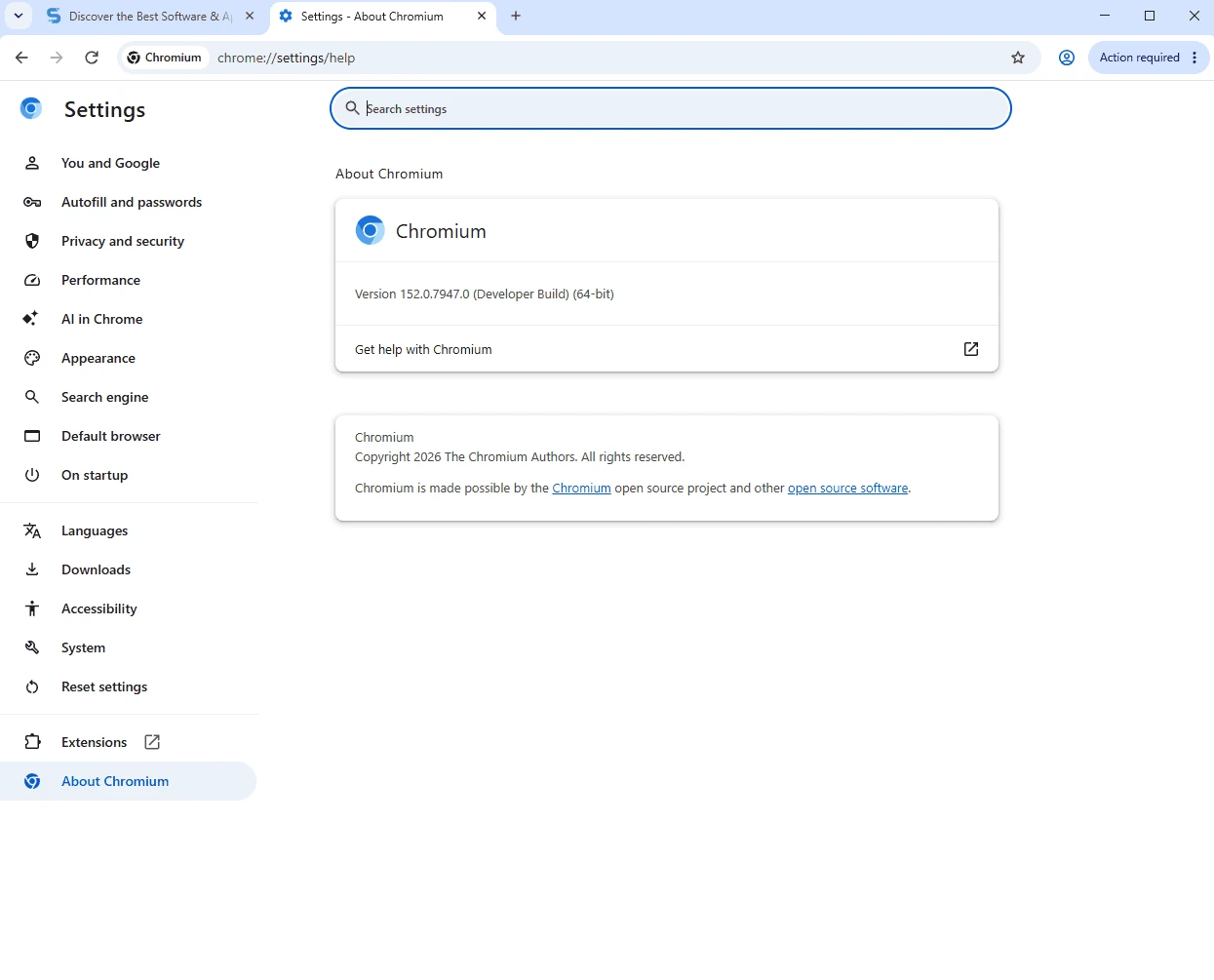
Task: Close the Discover the Best Software tab
Action: tap(250, 16)
